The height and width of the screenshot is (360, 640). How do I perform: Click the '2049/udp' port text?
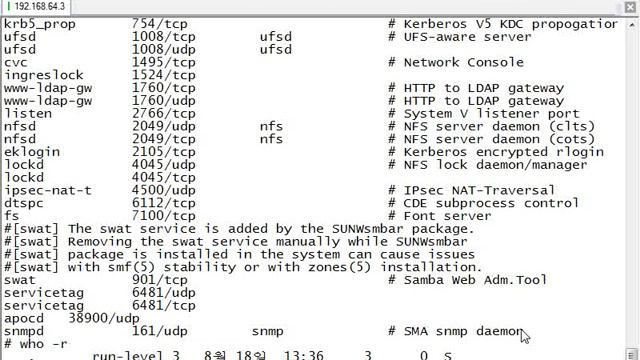pyautogui.click(x=164, y=126)
